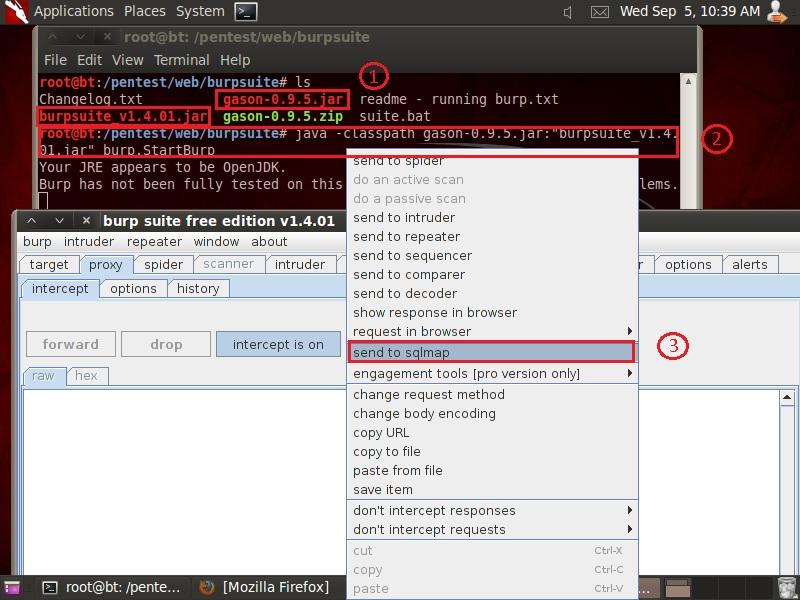Viewport: 800px width, 600px height.
Task: Launch terminal from top panel icon
Action: coord(245,11)
